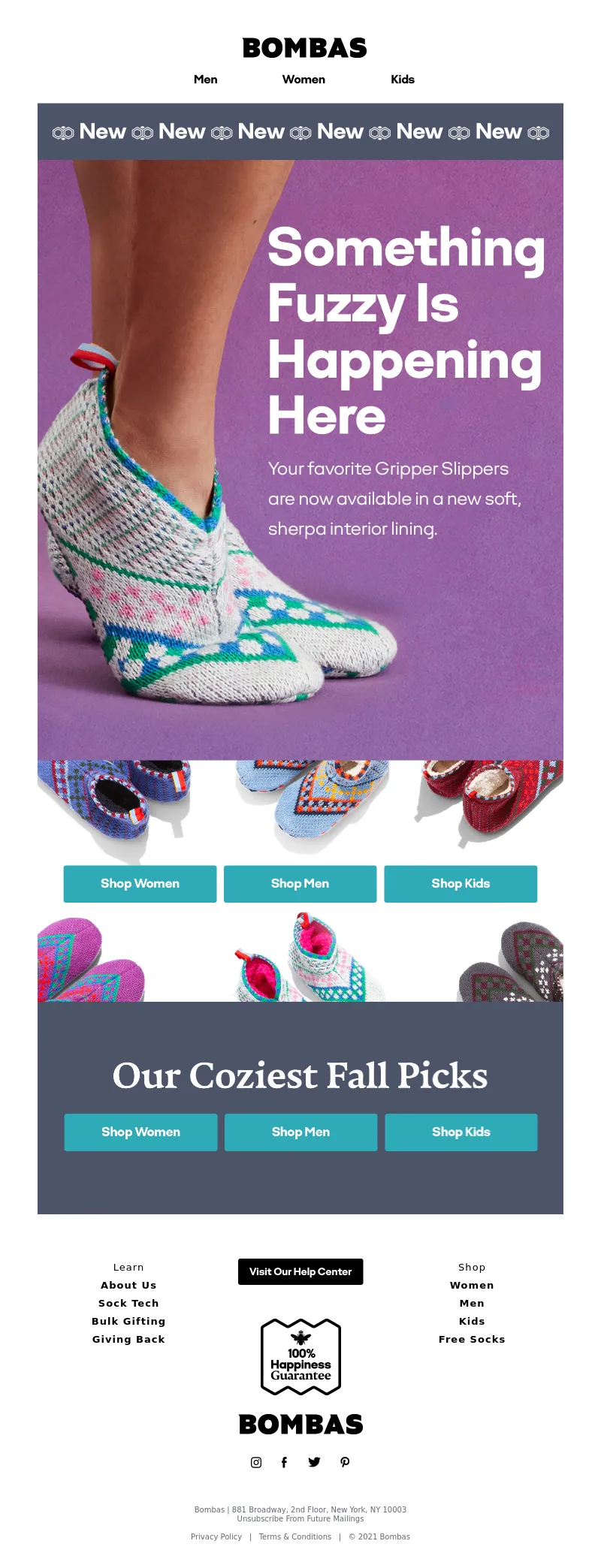601x1568 pixels.
Task: Click the purple hero slipper image
Action: click(300, 460)
